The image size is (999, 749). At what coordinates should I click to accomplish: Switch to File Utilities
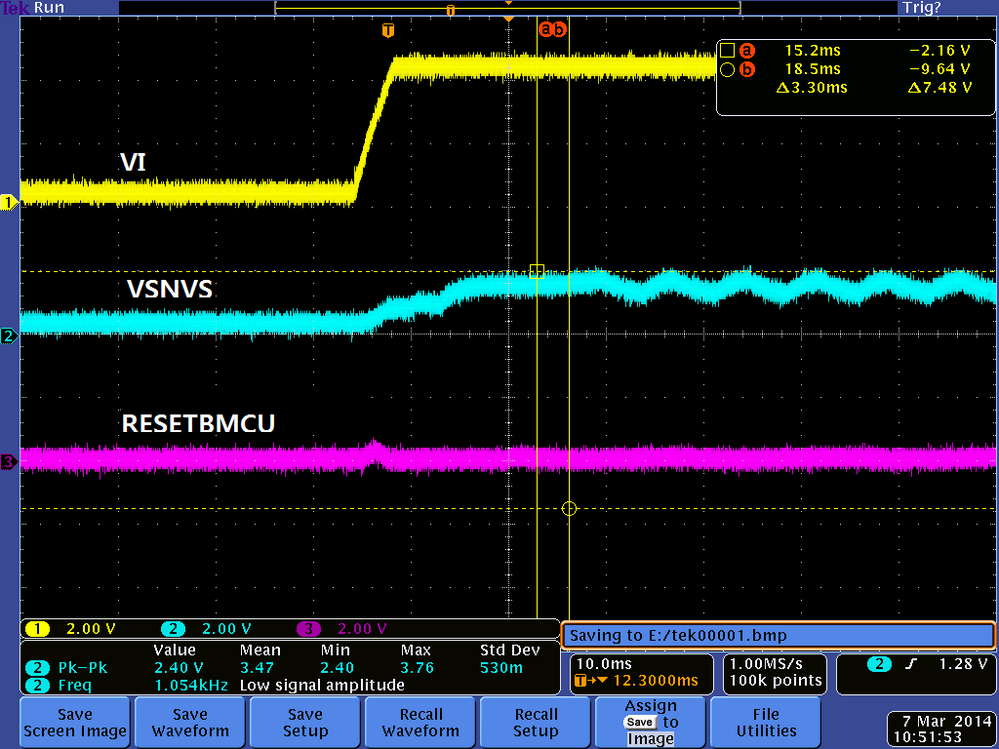(x=764, y=721)
